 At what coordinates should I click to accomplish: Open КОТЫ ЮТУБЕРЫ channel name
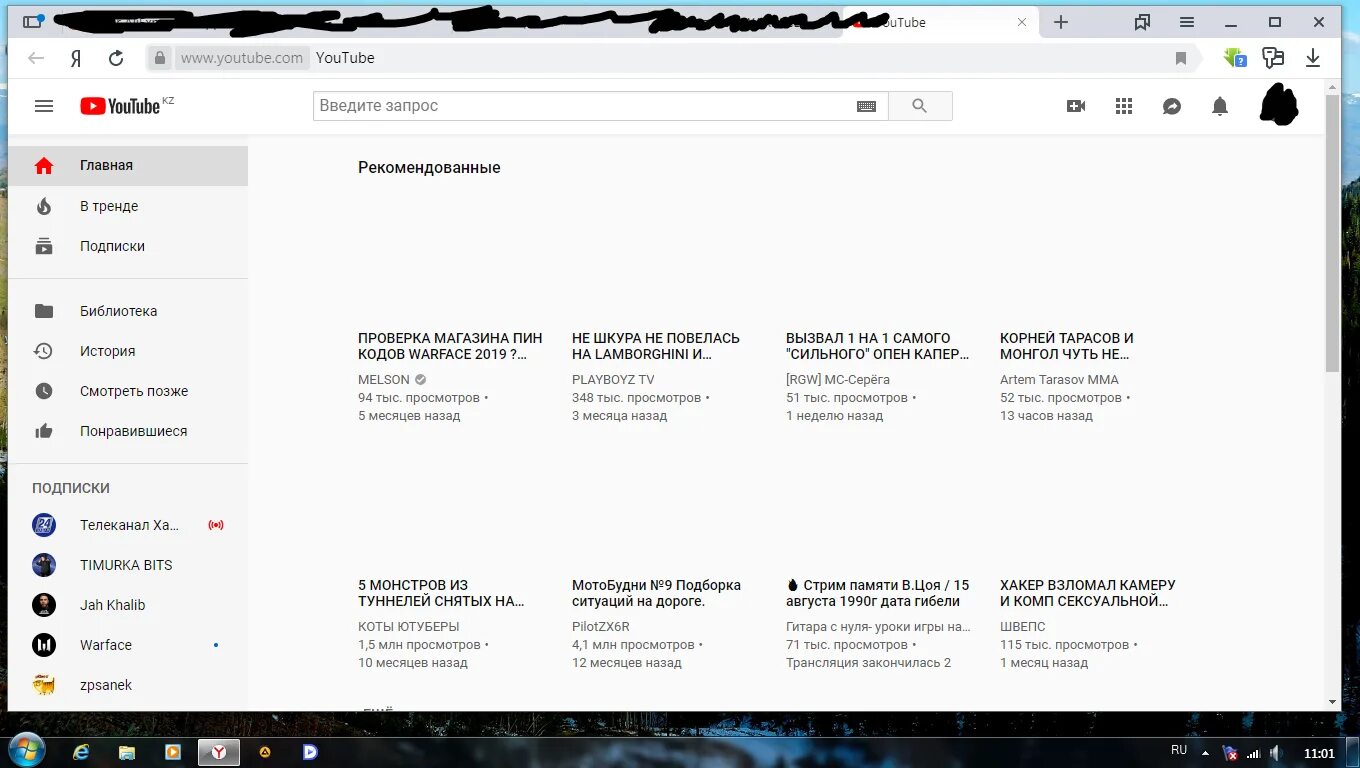point(409,627)
